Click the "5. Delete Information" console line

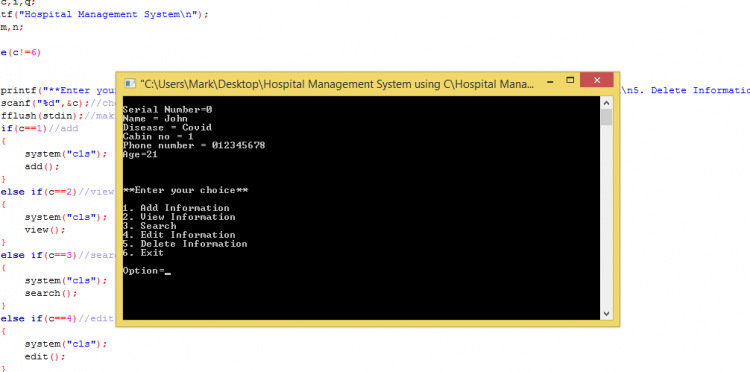tap(185, 244)
